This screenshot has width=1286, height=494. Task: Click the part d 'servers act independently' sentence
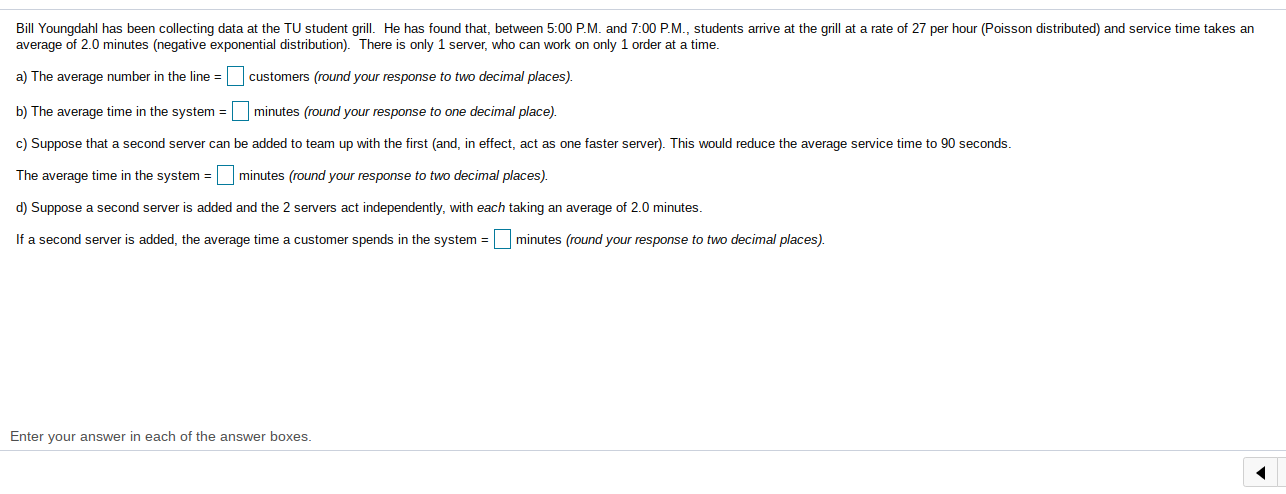[359, 208]
